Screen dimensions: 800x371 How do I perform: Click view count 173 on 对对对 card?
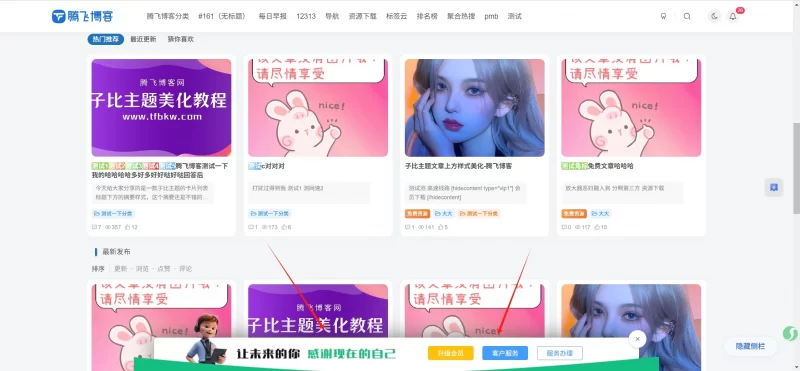pyautogui.click(x=269, y=227)
